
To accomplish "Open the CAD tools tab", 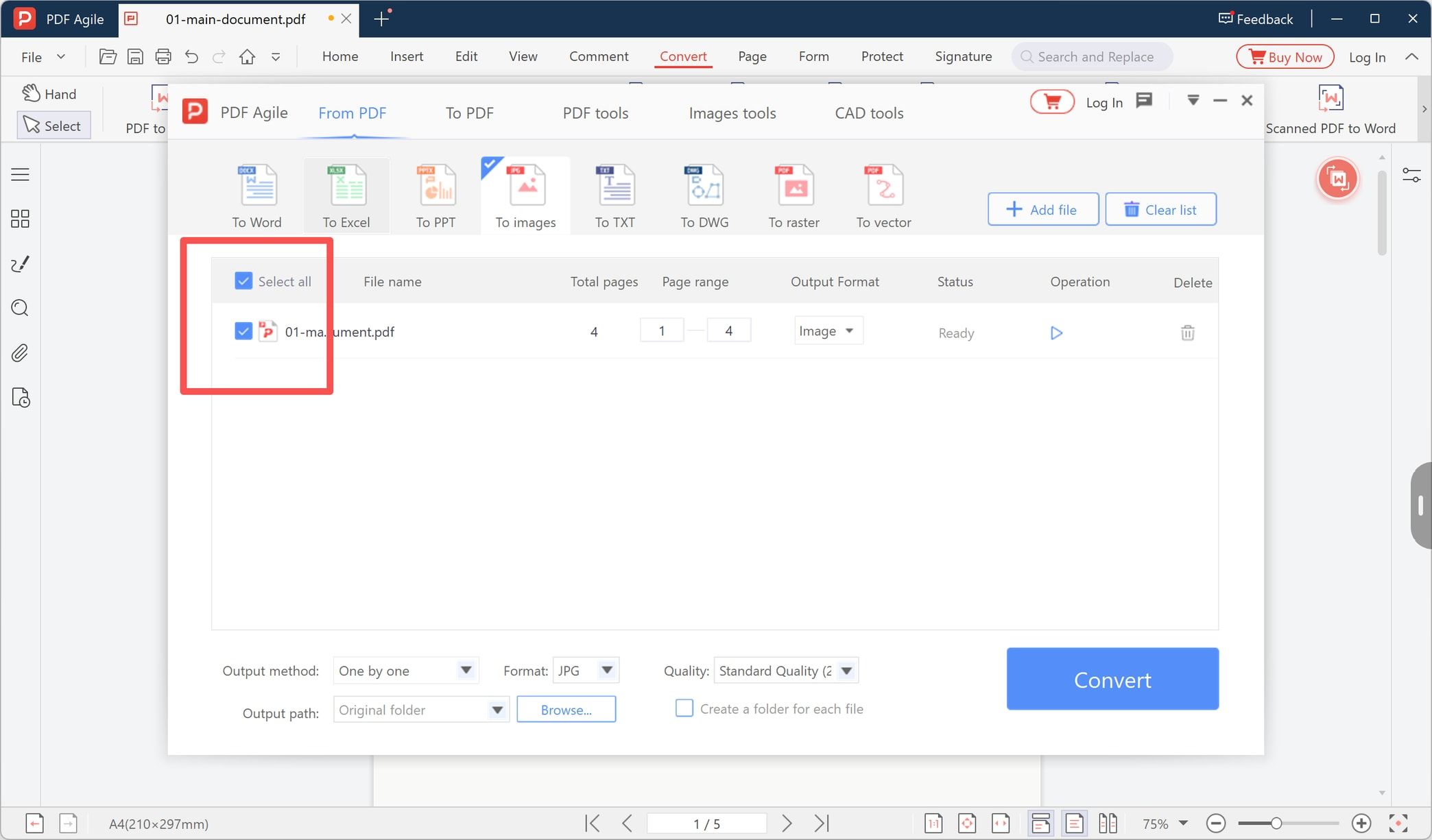I will point(869,113).
